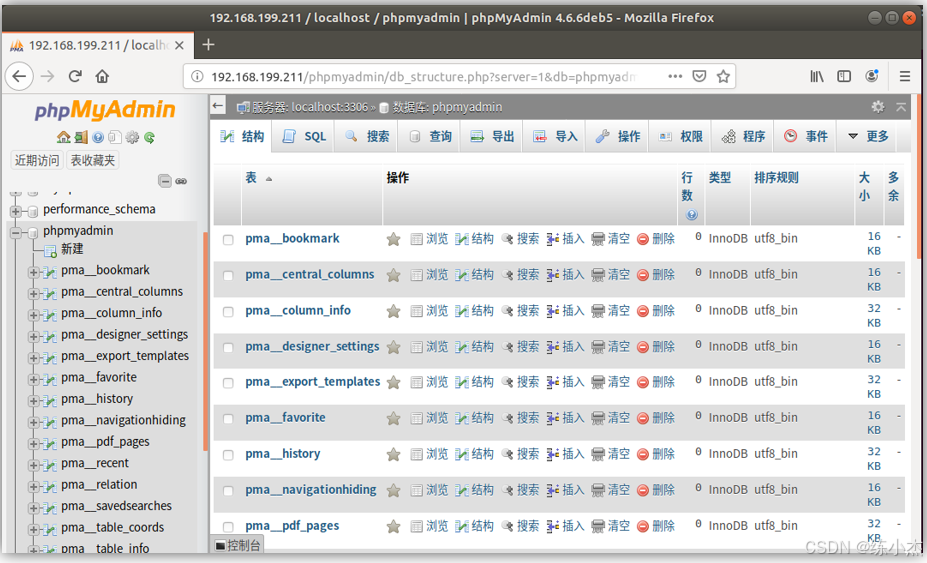The height and width of the screenshot is (563, 927).
Task: Expand pma__history node in sidebar tree
Action: point(34,400)
